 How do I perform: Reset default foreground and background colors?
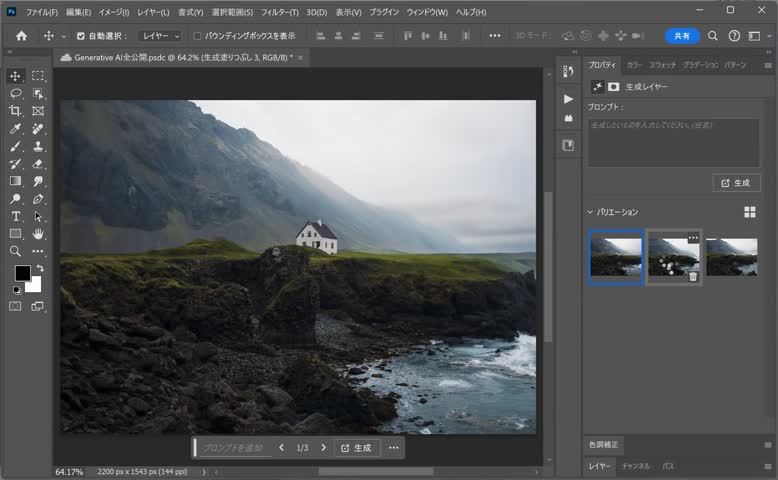pyautogui.click(x=16, y=290)
